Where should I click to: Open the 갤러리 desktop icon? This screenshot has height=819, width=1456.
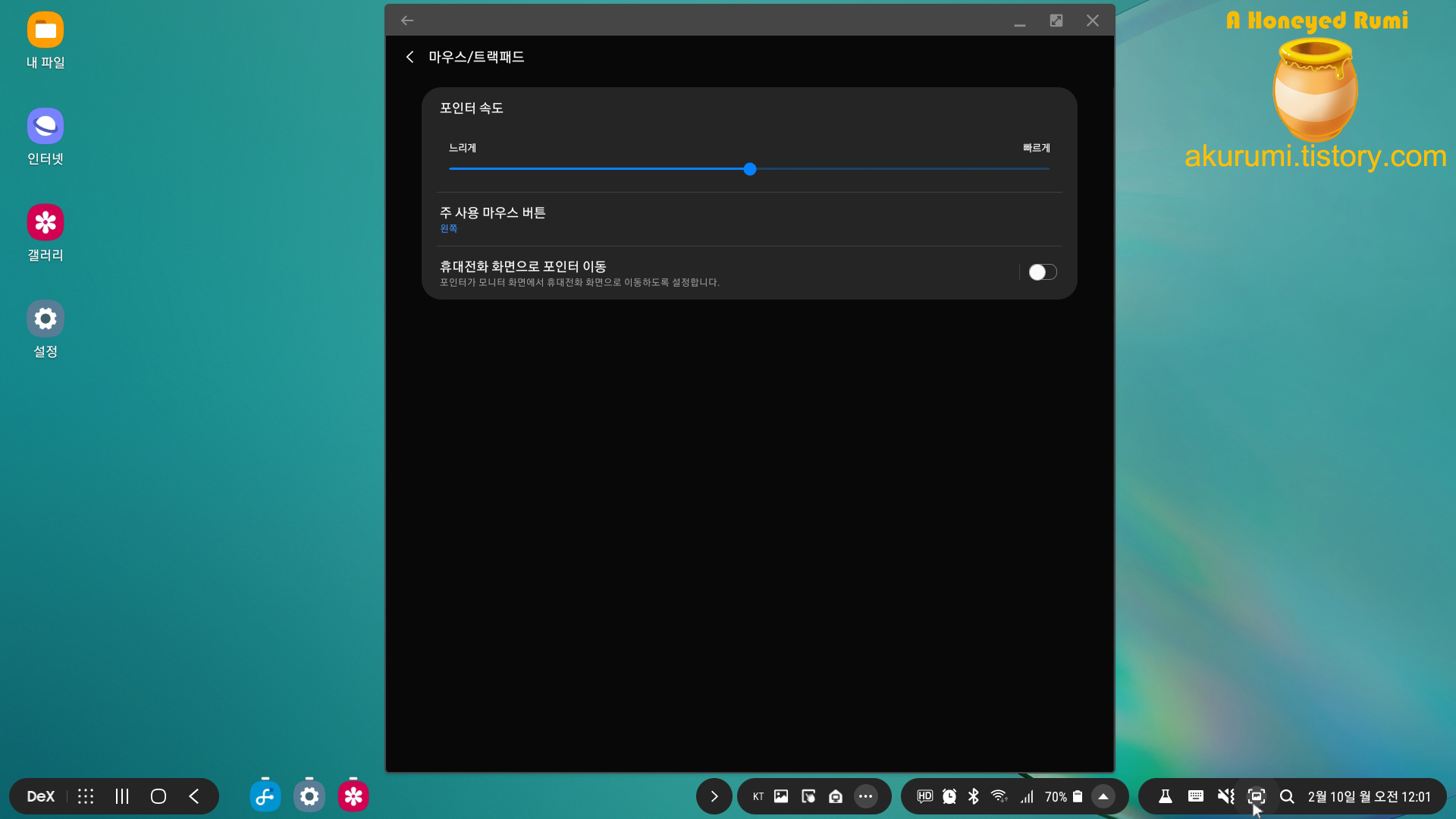click(x=45, y=222)
